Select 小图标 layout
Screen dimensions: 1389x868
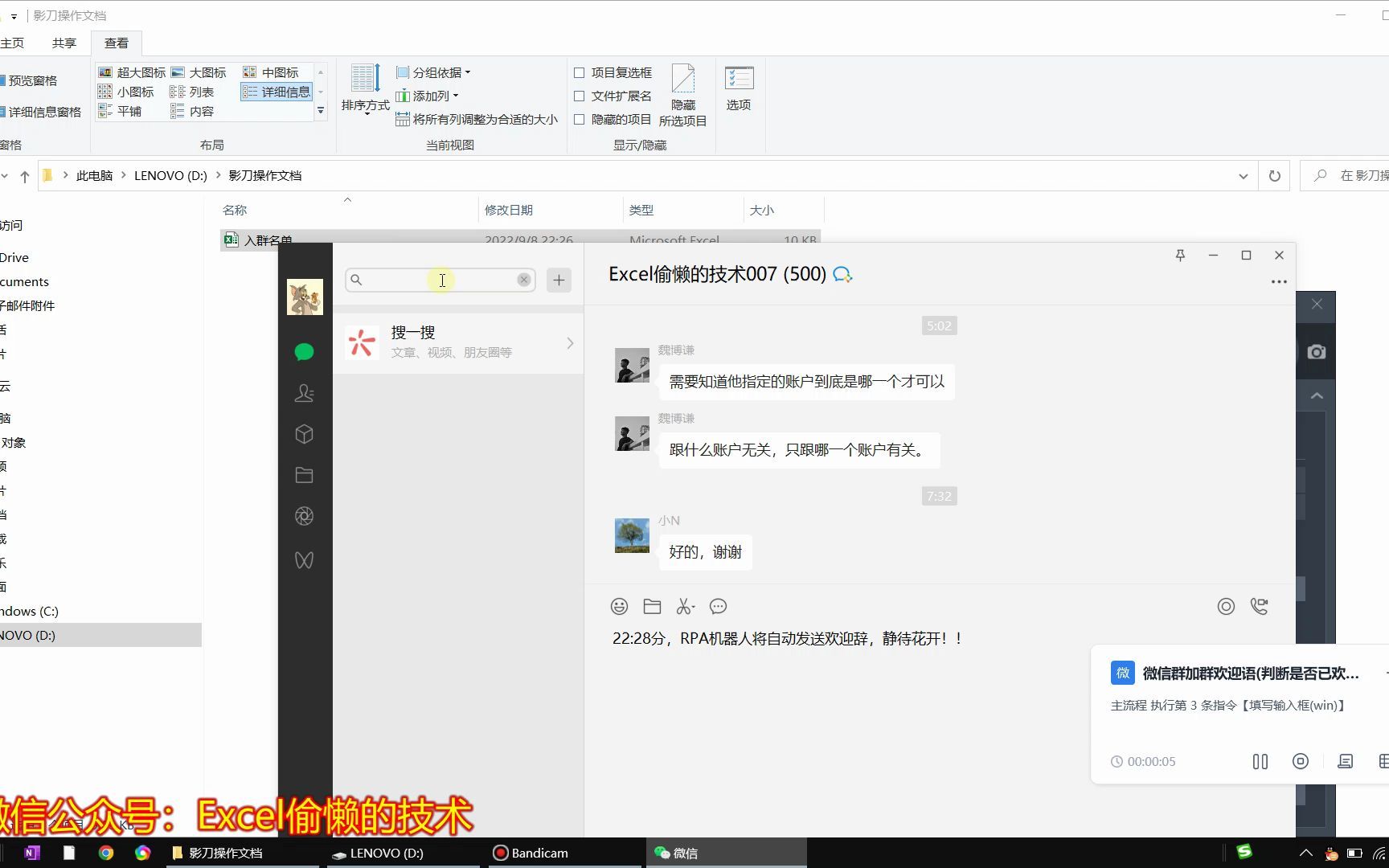click(x=126, y=92)
